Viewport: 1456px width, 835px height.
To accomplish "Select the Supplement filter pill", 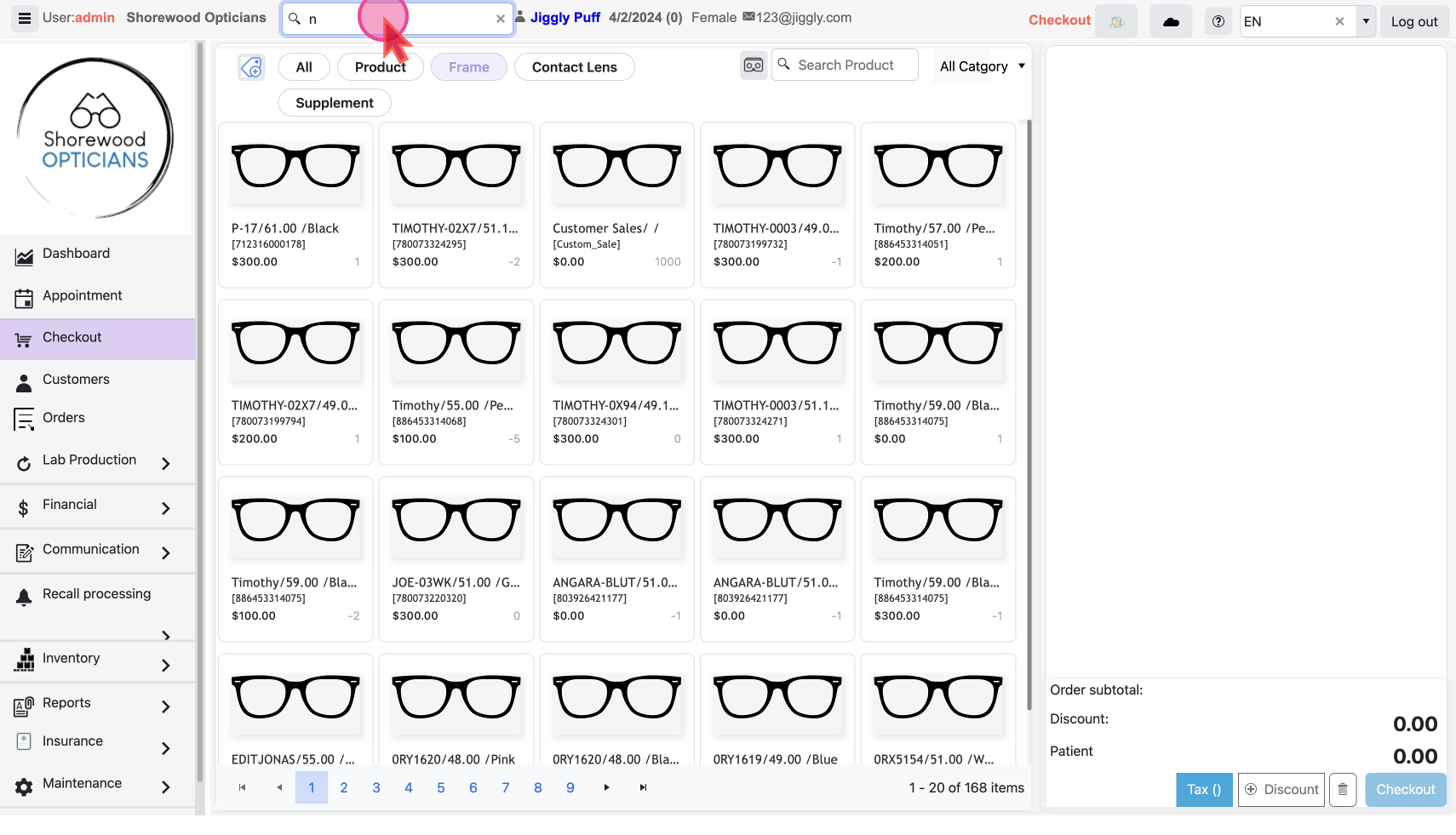I will tap(334, 103).
